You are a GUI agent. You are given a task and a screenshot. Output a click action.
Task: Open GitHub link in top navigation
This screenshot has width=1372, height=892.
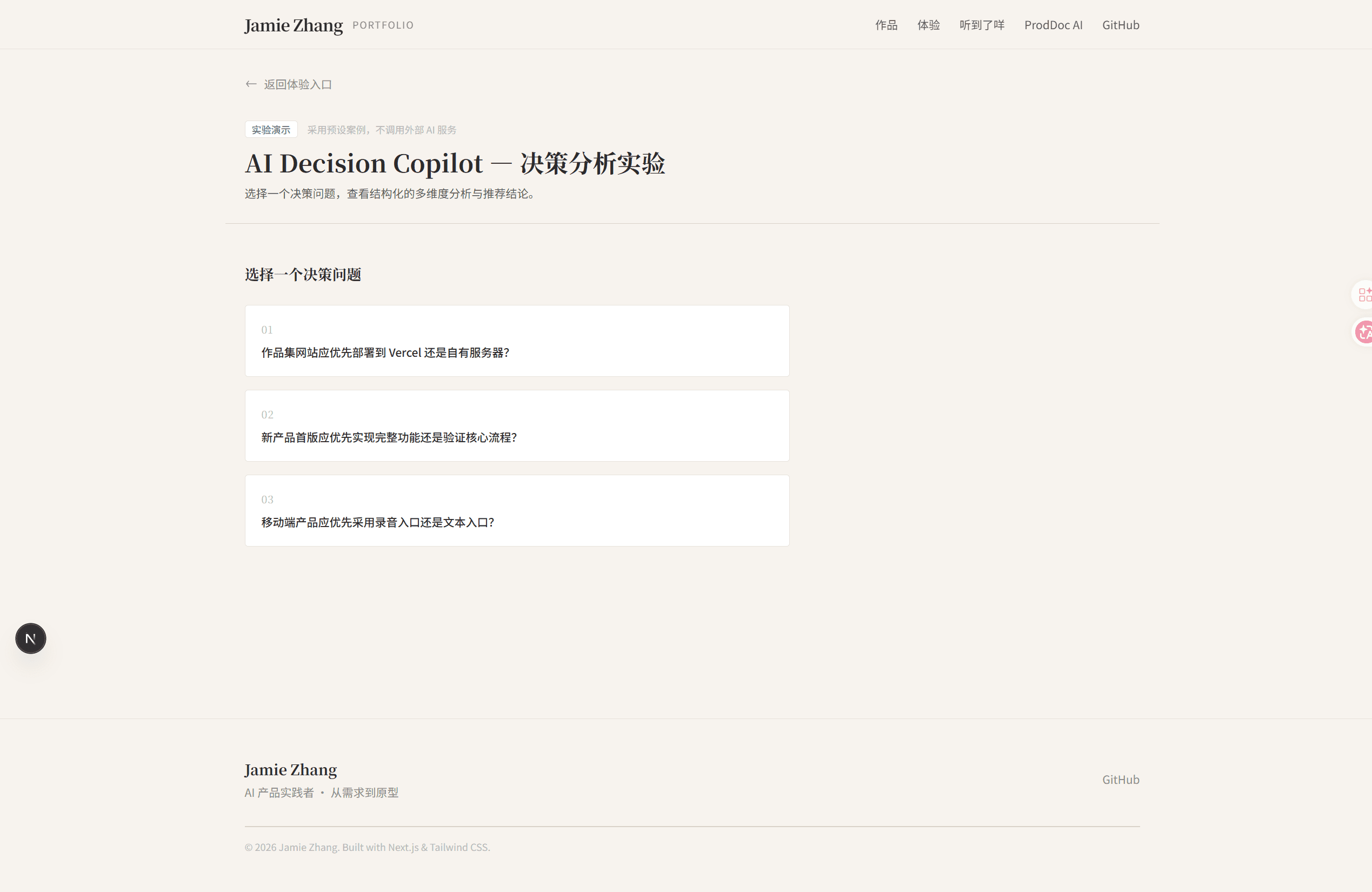(x=1121, y=25)
